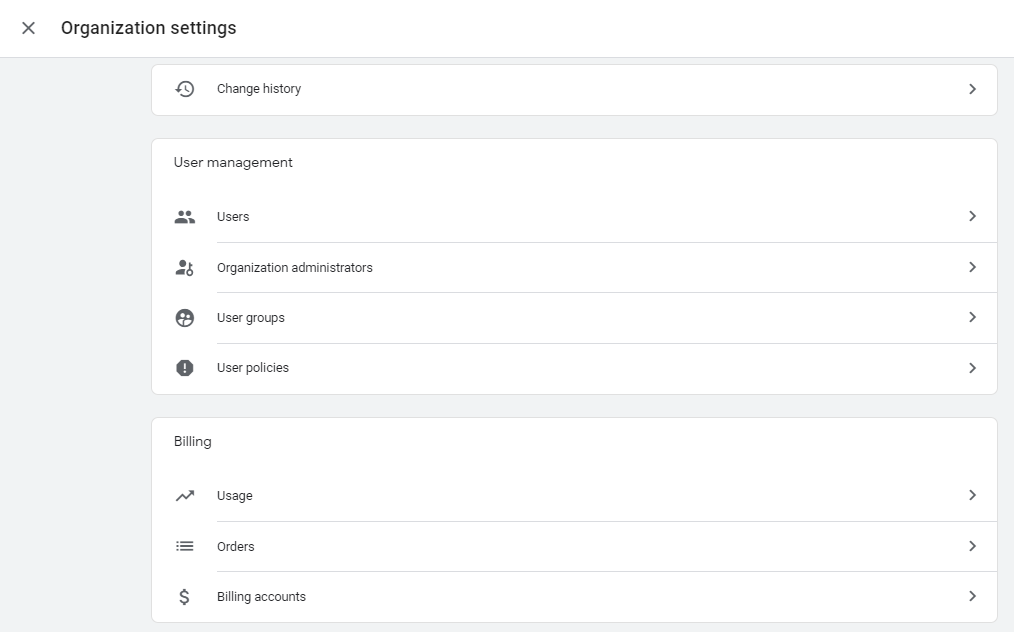Open the Billing accounts text link
1014x632 pixels.
[x=261, y=597]
